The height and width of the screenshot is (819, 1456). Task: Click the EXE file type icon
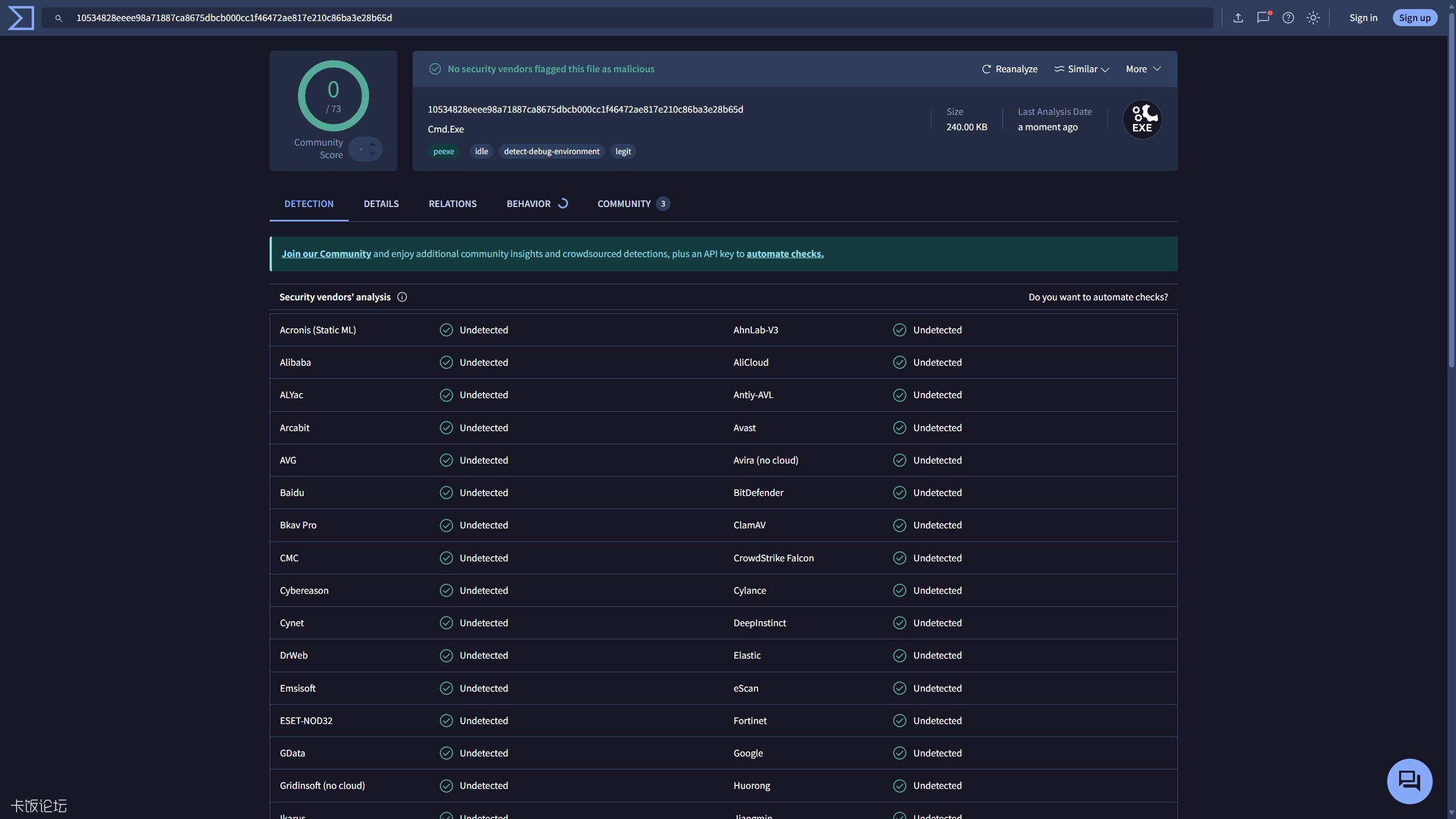pos(1142,120)
